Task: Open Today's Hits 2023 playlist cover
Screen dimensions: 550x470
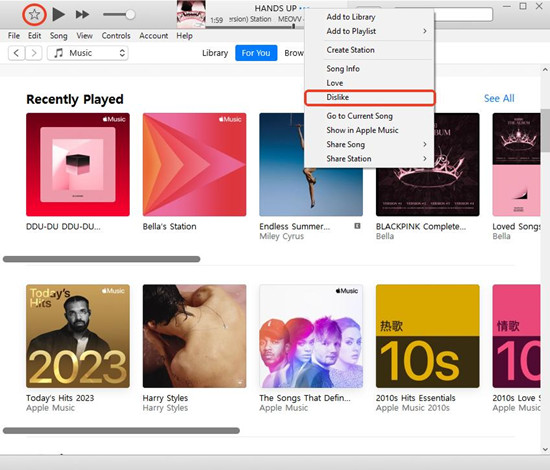Action: (x=78, y=336)
